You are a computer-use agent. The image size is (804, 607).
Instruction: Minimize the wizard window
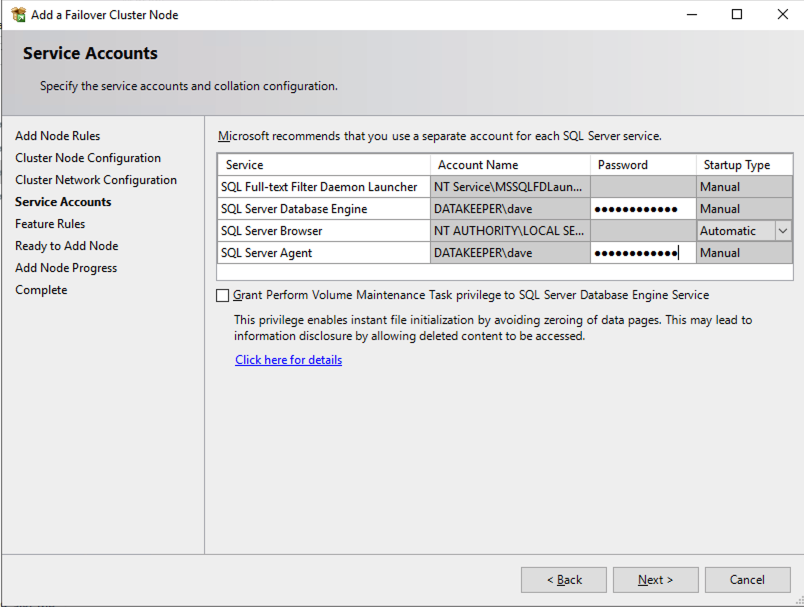click(x=691, y=15)
